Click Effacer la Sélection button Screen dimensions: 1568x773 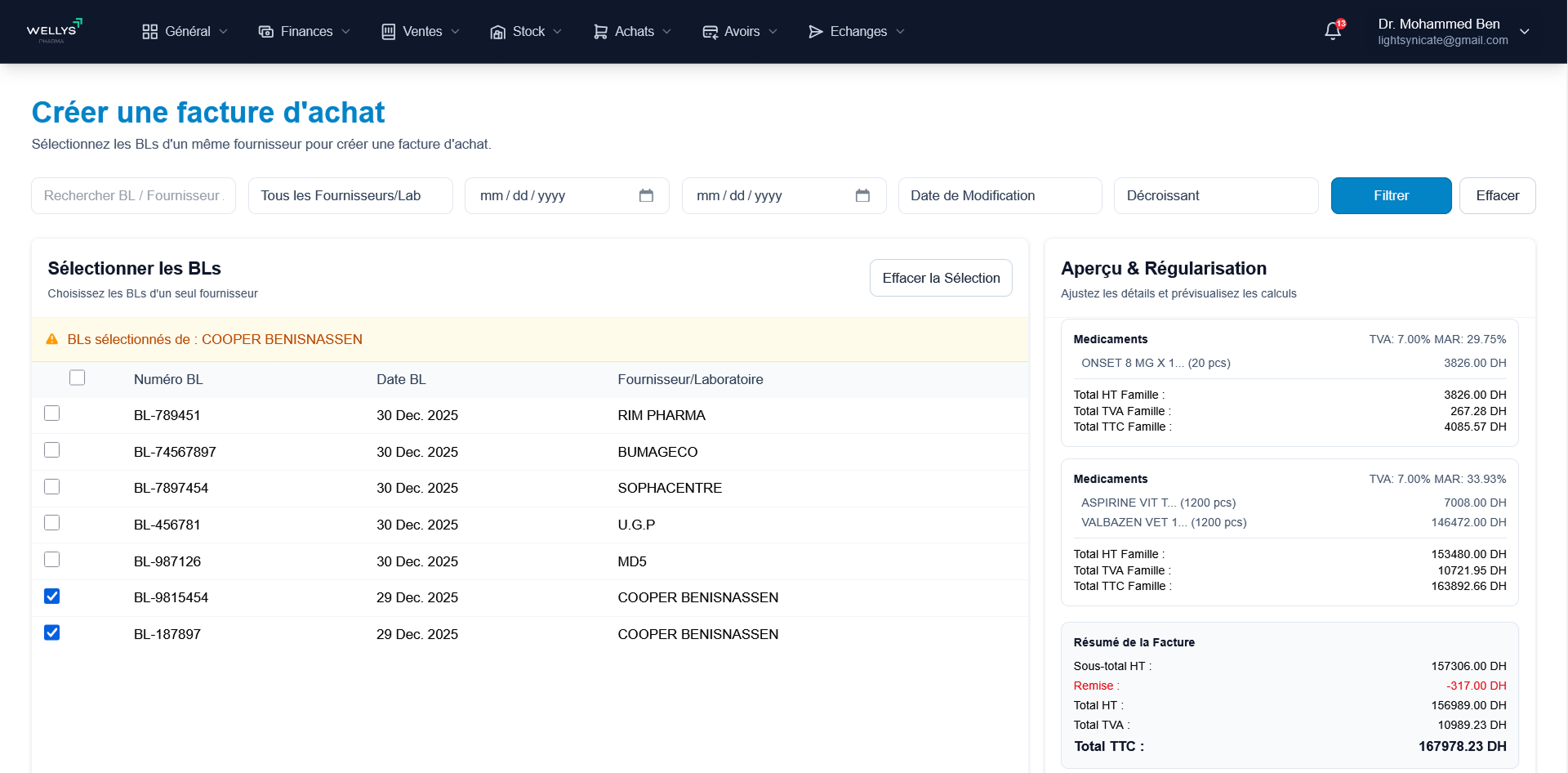pos(941,278)
